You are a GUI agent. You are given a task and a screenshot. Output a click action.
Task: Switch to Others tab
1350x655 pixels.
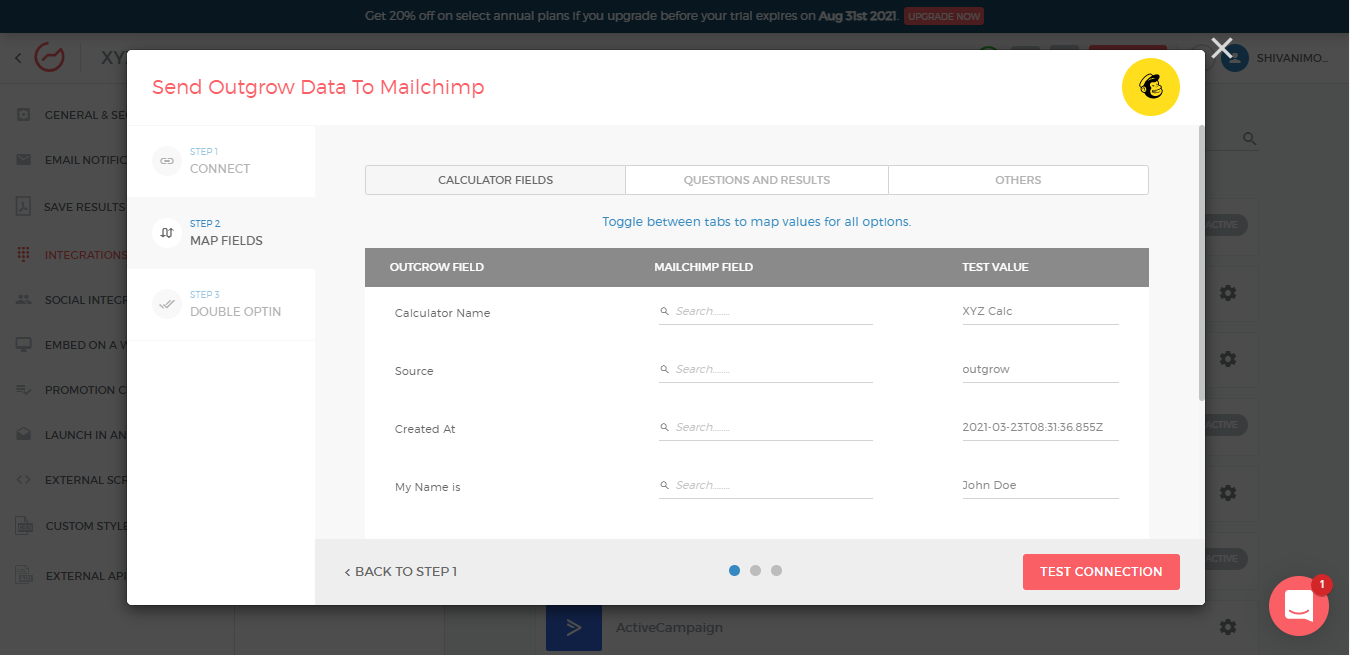[x=1018, y=180]
